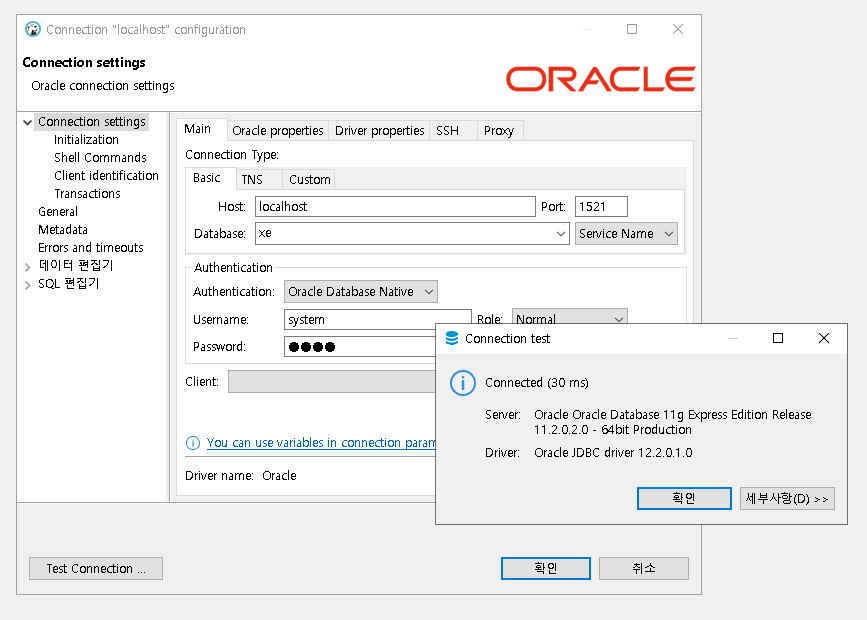Expand the SQL 편집기 tree node
The image size is (867, 620).
pyautogui.click(x=28, y=285)
